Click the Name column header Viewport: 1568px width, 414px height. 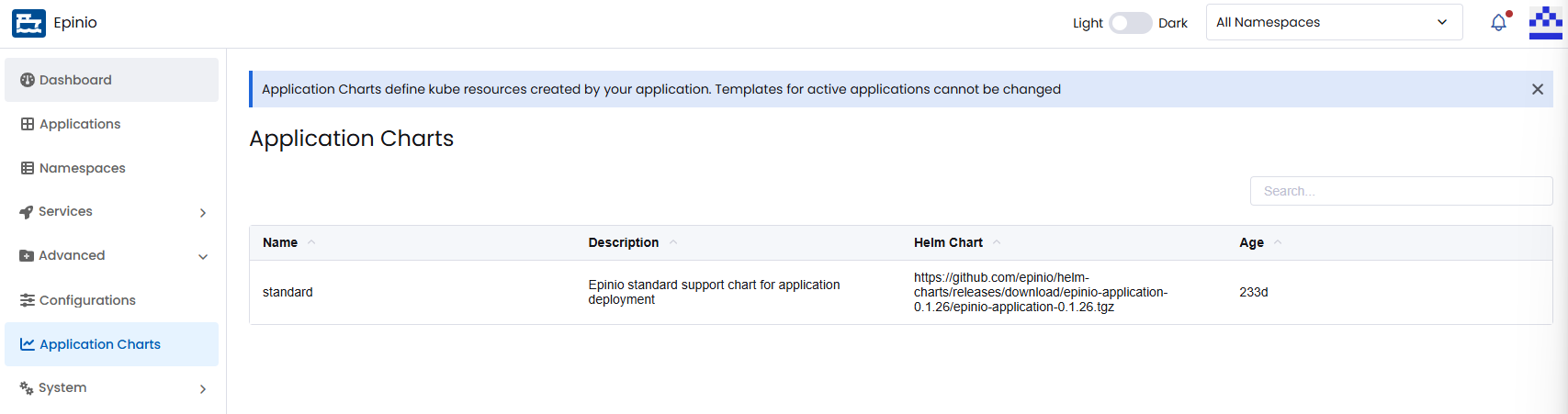[x=280, y=242]
